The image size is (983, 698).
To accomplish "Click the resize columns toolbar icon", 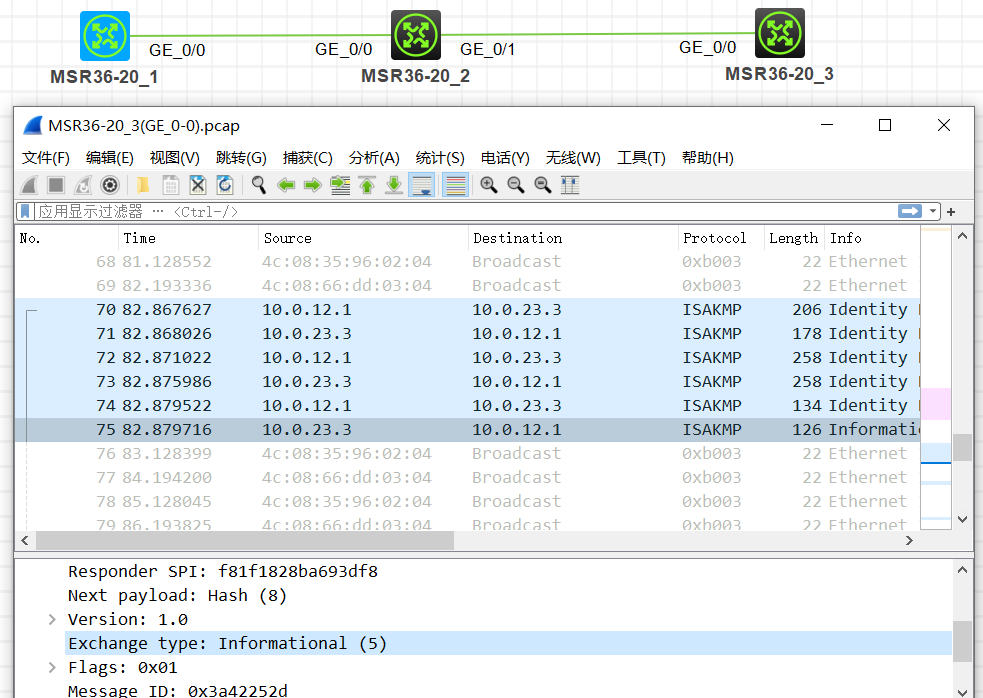I will 570,185.
